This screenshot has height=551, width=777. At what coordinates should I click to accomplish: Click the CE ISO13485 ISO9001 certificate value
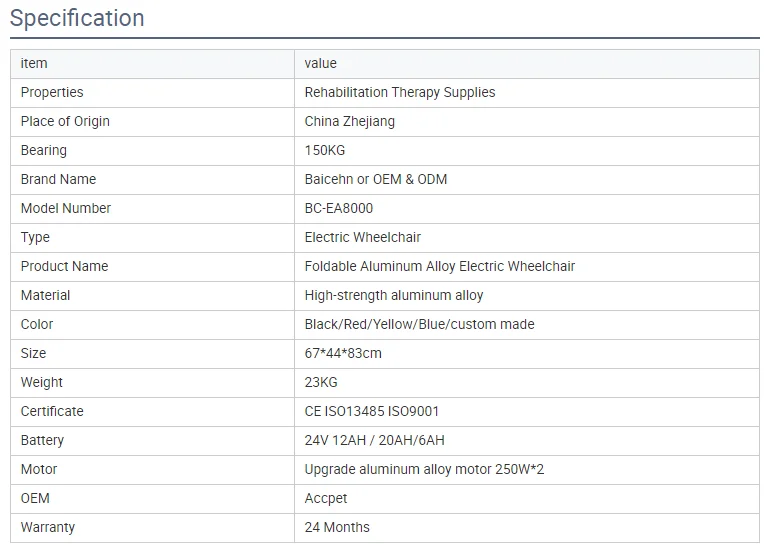(x=371, y=411)
